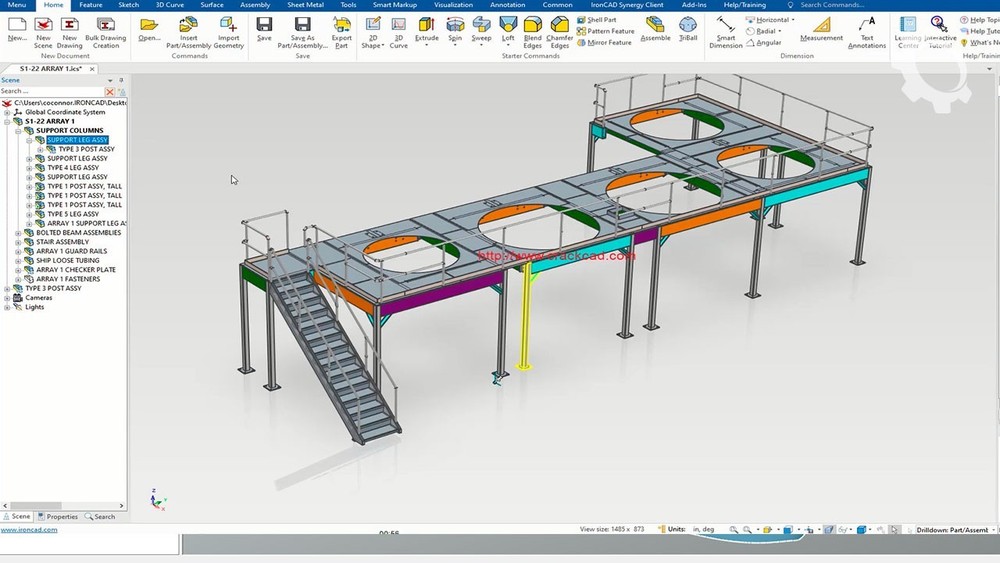Close the S1-22 ARRAY 1.ics document tab
The width and height of the screenshot is (1000, 563).
tap(92, 69)
